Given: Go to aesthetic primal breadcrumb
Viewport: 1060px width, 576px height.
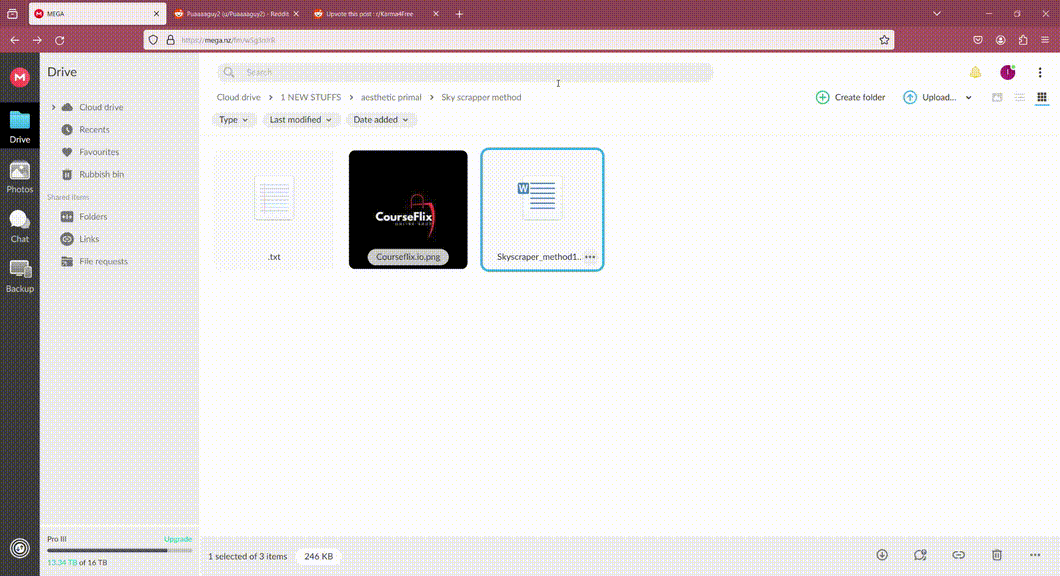Looking at the screenshot, I should tap(391, 97).
